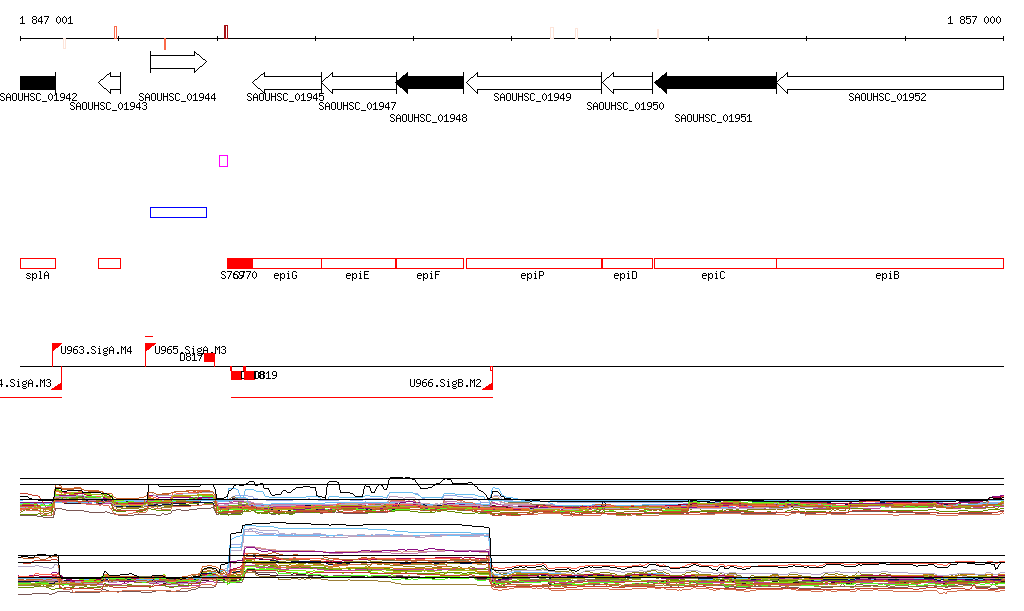
Task: Click the 1 847 001 coordinate label
Action: click(46, 20)
